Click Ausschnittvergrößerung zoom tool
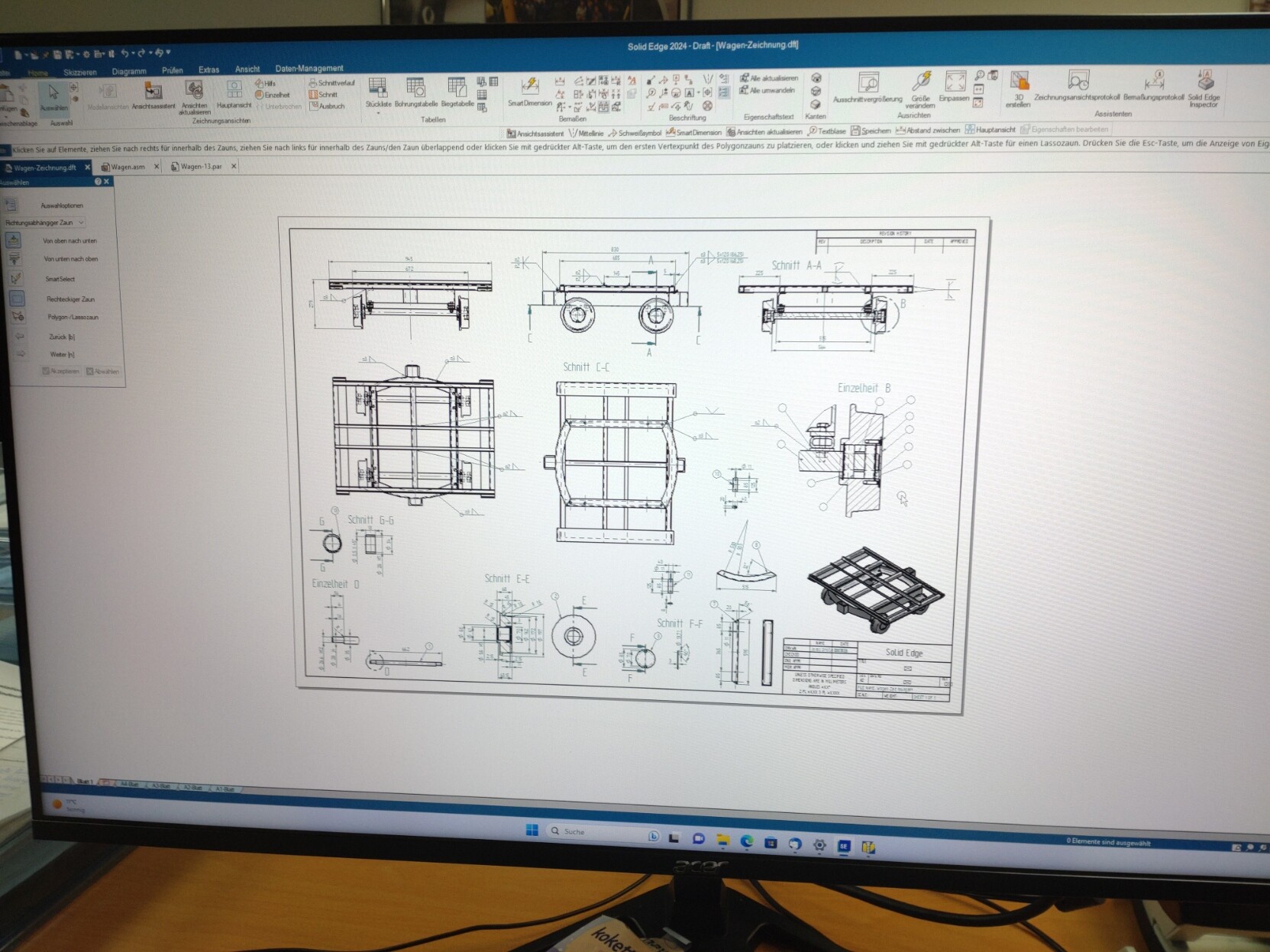The width and height of the screenshot is (1270, 952). coord(868,88)
